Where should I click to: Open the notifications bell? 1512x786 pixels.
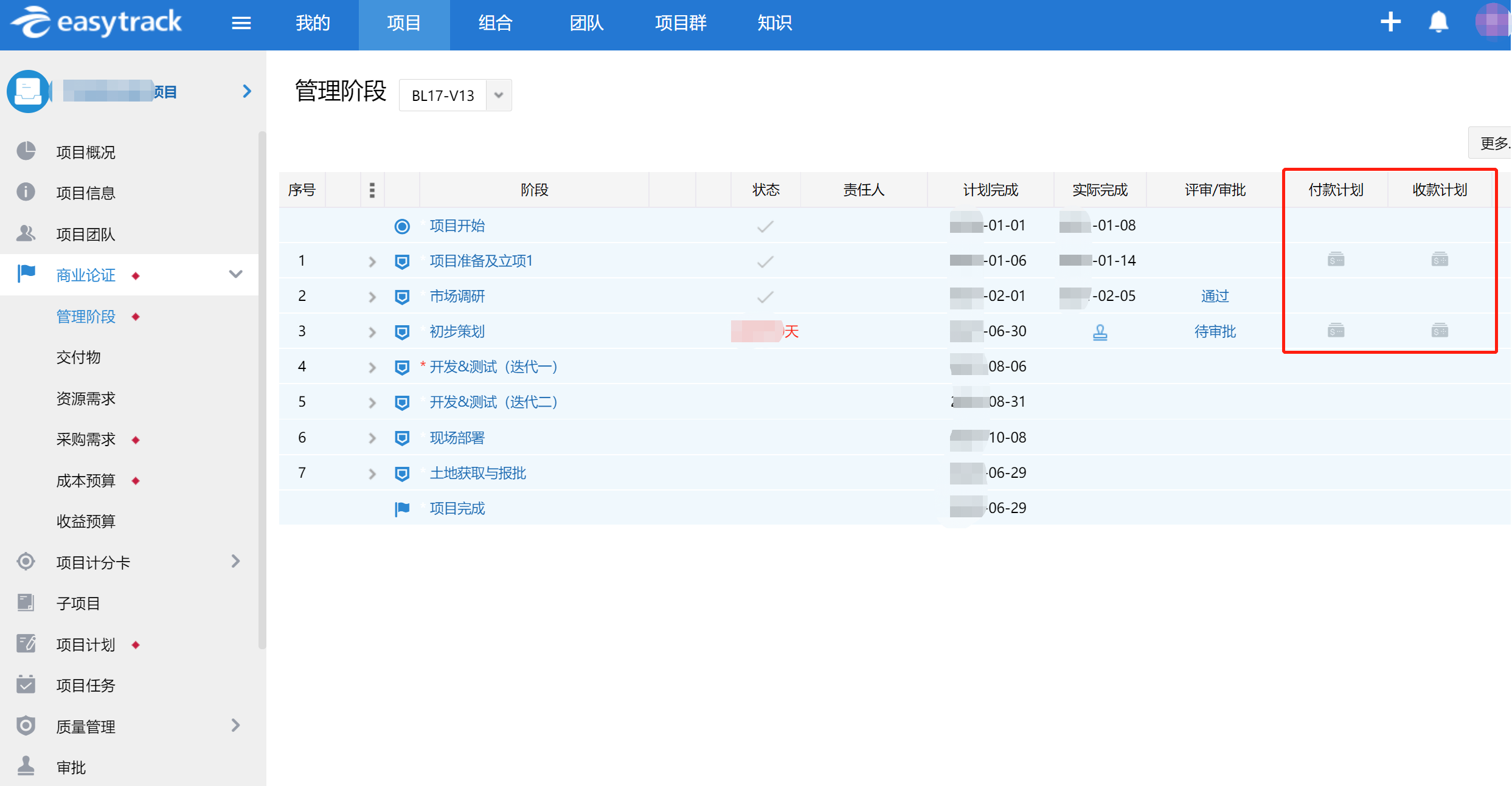(x=1438, y=22)
